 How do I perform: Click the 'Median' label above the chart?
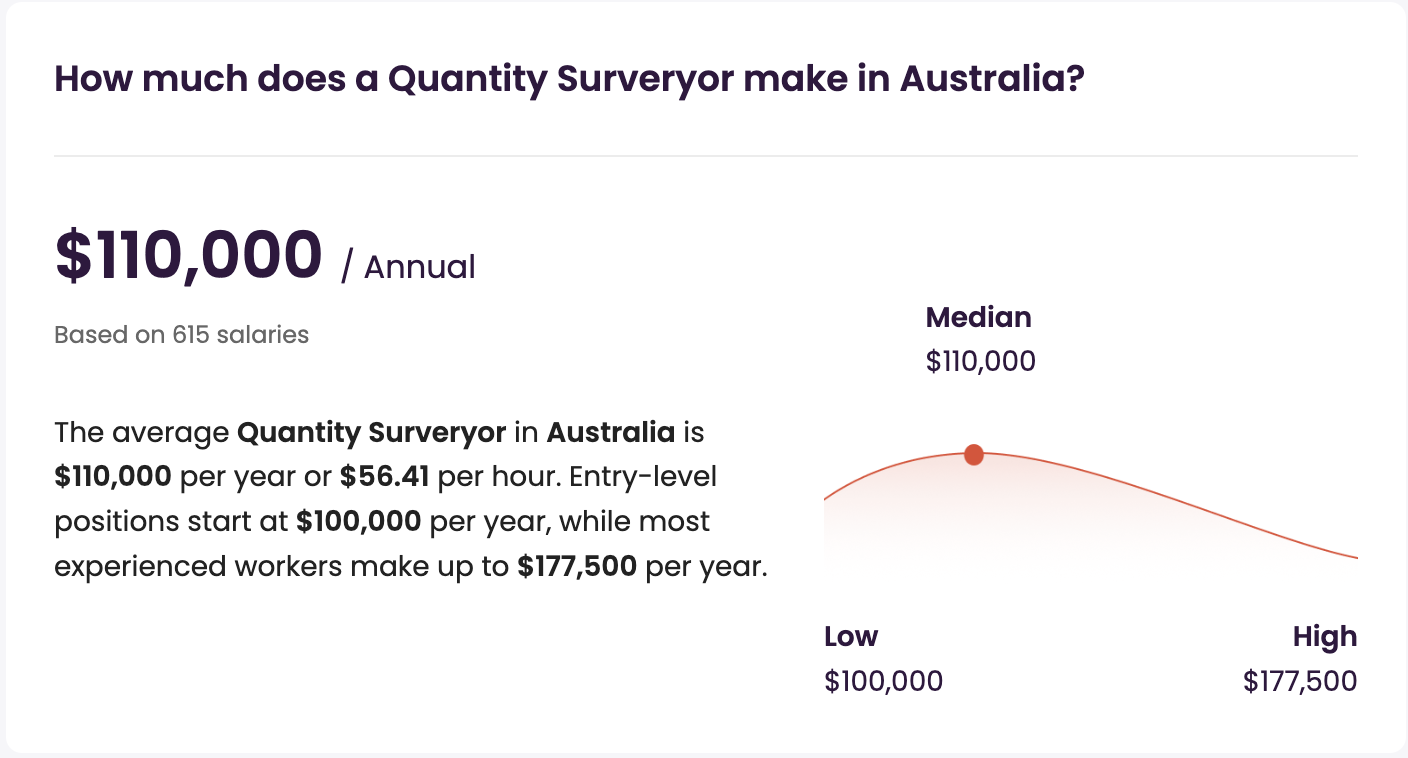coord(978,318)
